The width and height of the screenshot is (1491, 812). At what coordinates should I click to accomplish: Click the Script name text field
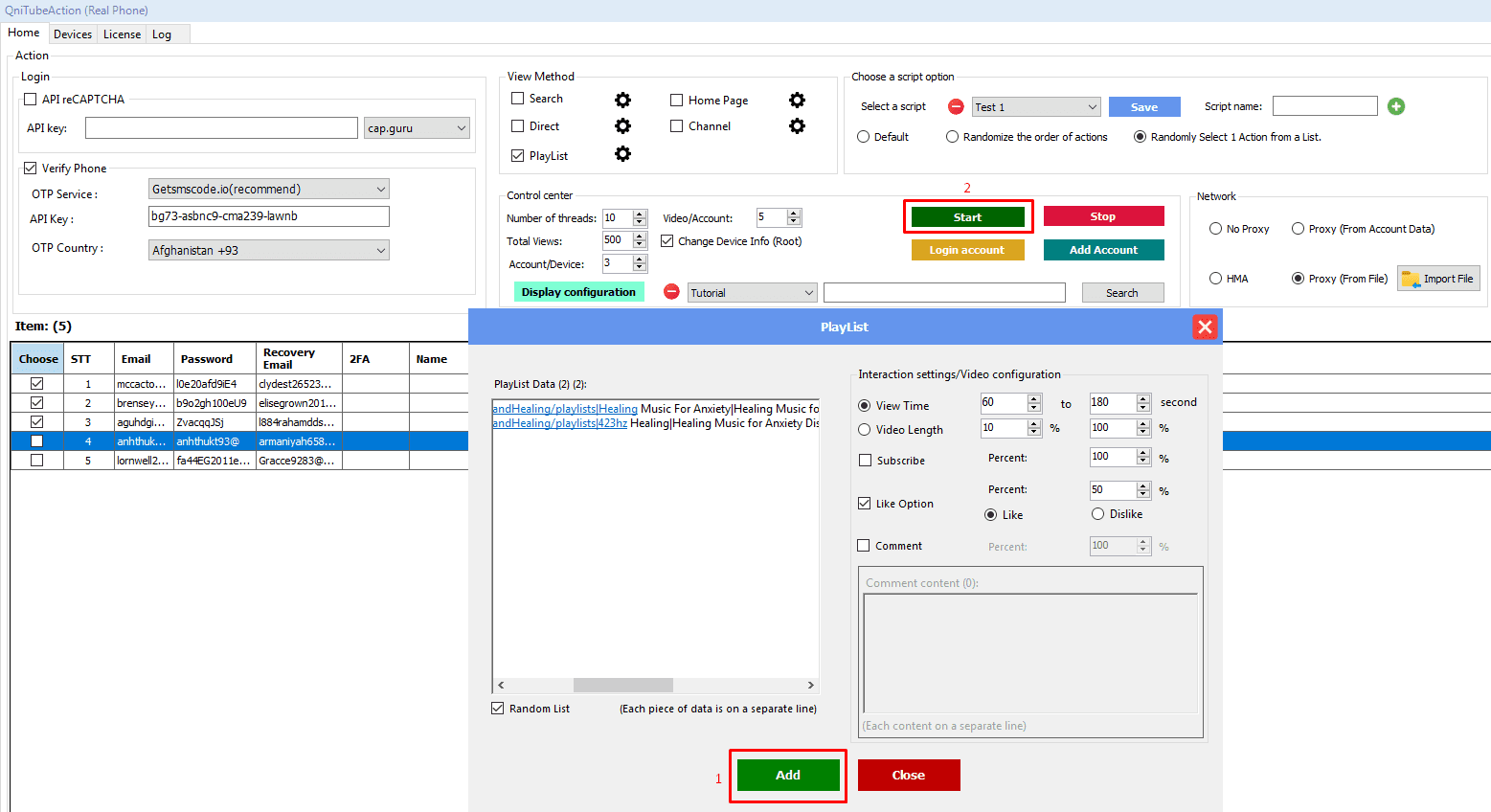click(1325, 106)
